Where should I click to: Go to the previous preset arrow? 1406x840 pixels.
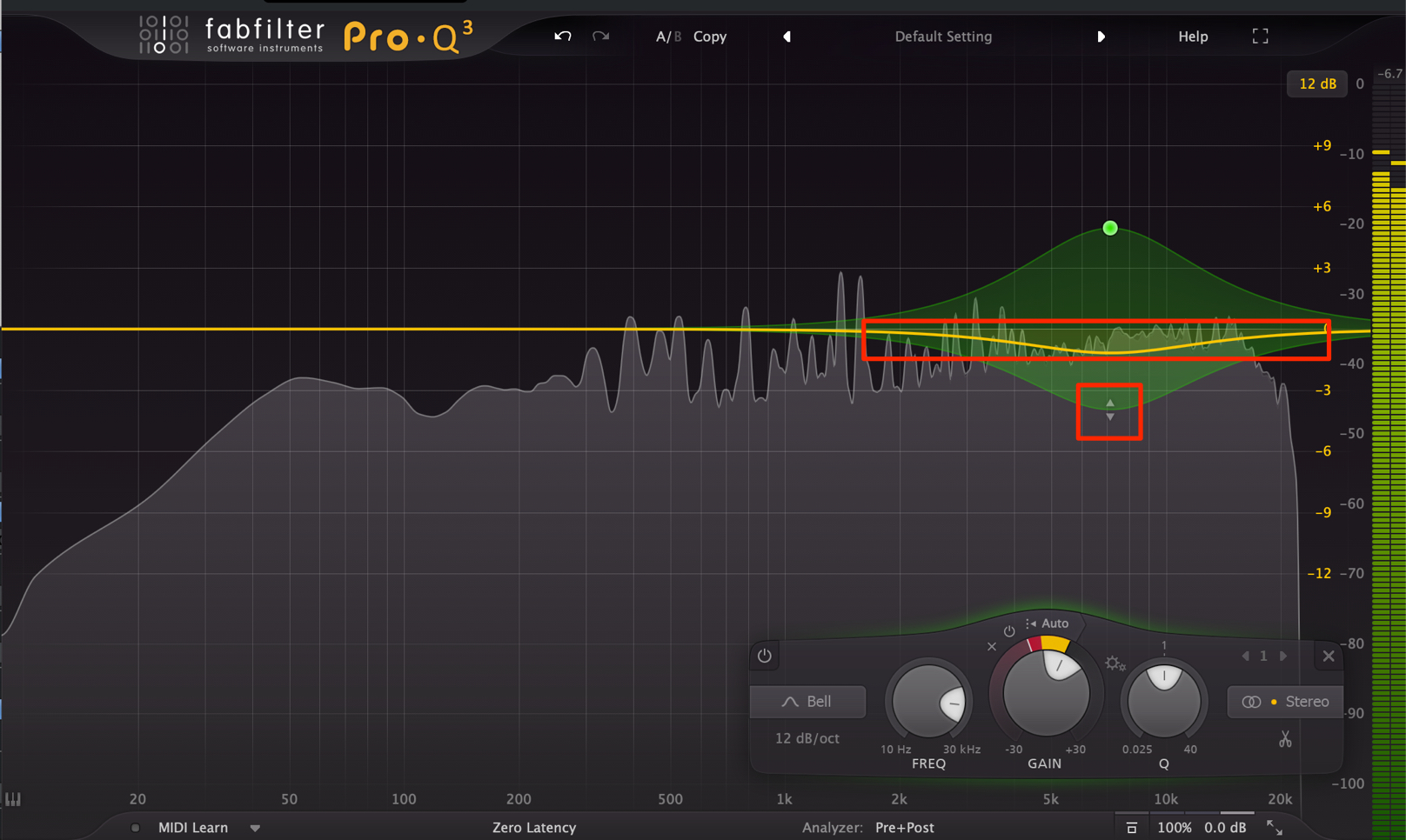click(787, 37)
